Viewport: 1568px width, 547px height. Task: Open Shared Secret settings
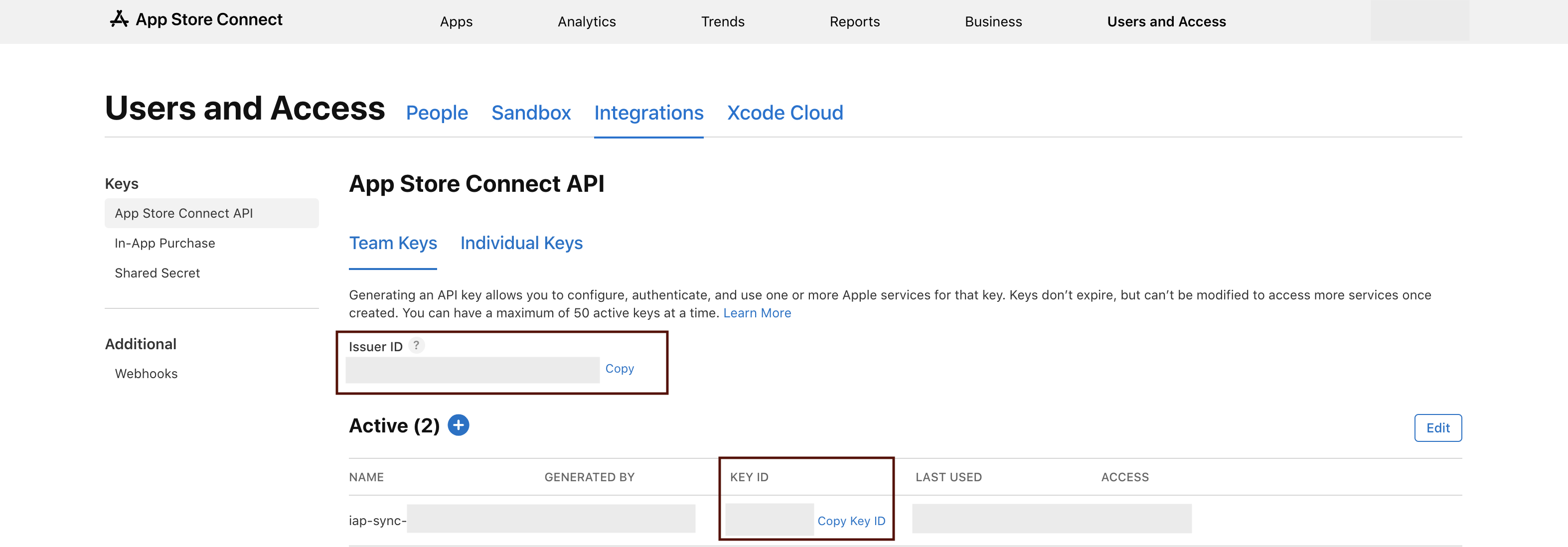click(157, 273)
